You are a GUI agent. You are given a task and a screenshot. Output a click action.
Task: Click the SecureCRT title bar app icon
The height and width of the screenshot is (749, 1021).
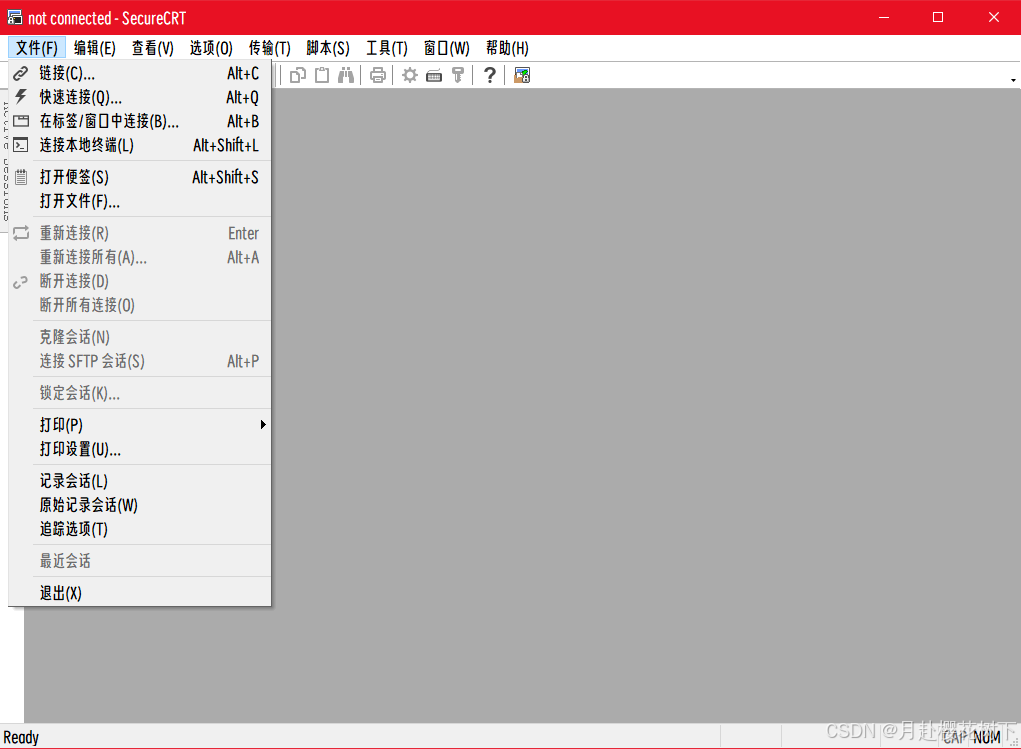coord(14,18)
